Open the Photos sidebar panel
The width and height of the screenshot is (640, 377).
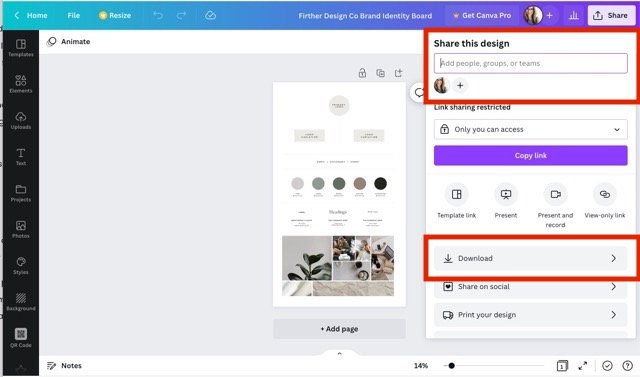click(x=21, y=229)
